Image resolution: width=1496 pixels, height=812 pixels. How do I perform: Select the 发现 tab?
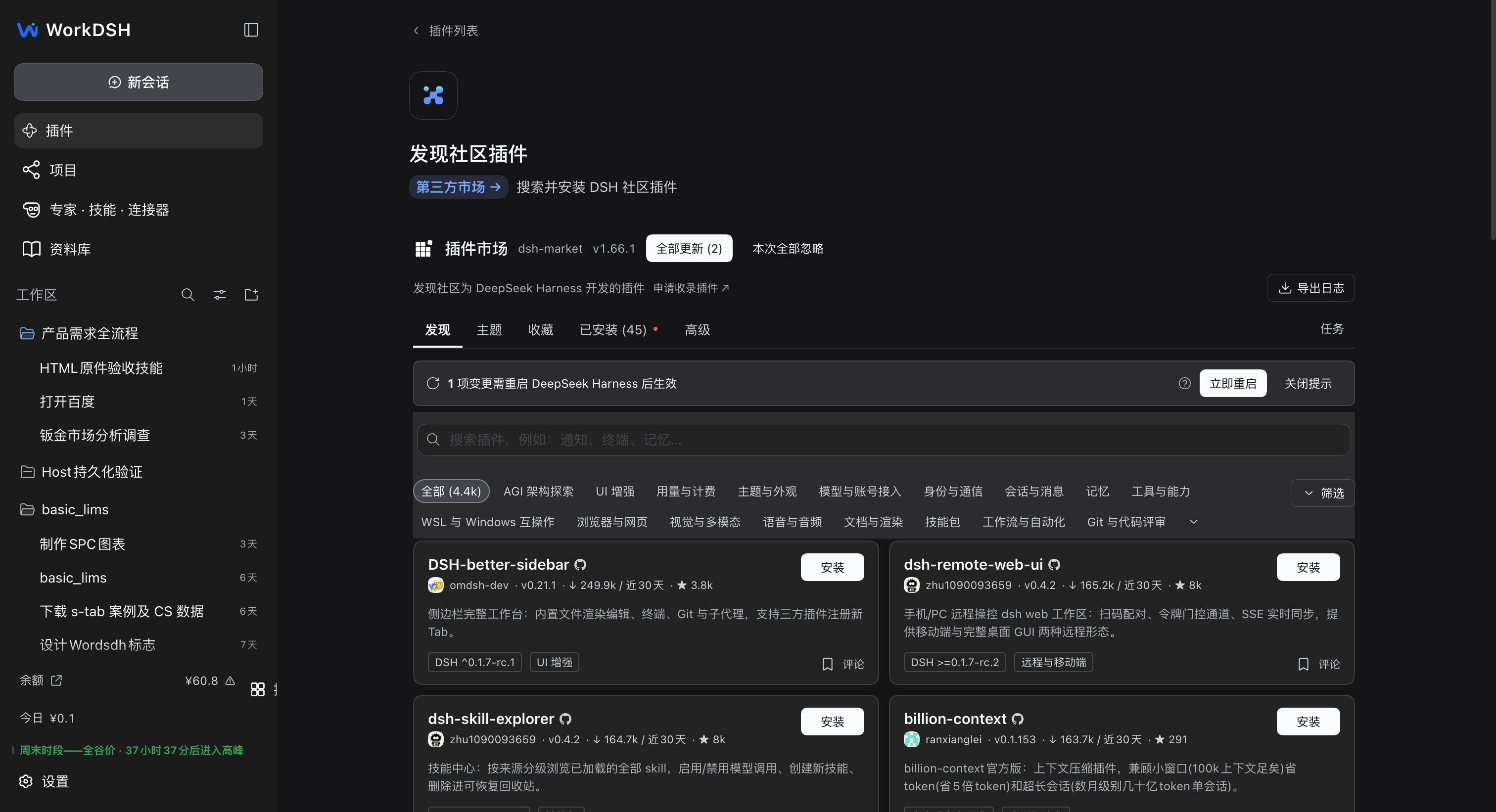coord(437,330)
